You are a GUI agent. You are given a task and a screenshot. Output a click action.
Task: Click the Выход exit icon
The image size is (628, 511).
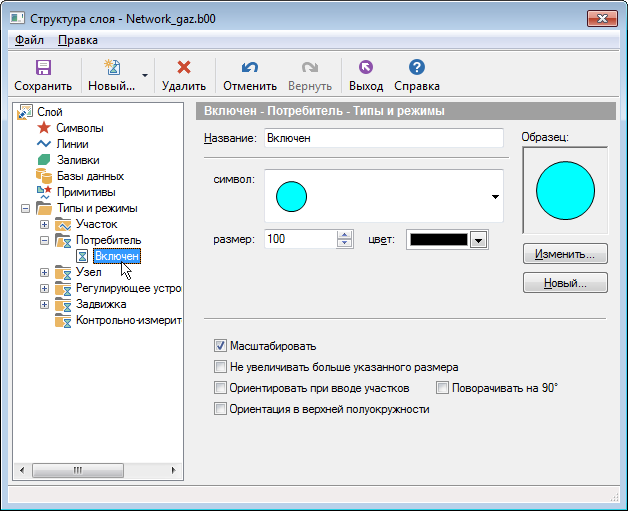tap(365, 68)
